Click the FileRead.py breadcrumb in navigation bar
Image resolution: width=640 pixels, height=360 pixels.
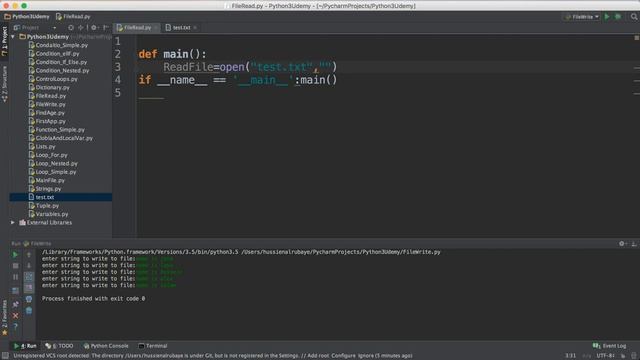(x=73, y=17)
